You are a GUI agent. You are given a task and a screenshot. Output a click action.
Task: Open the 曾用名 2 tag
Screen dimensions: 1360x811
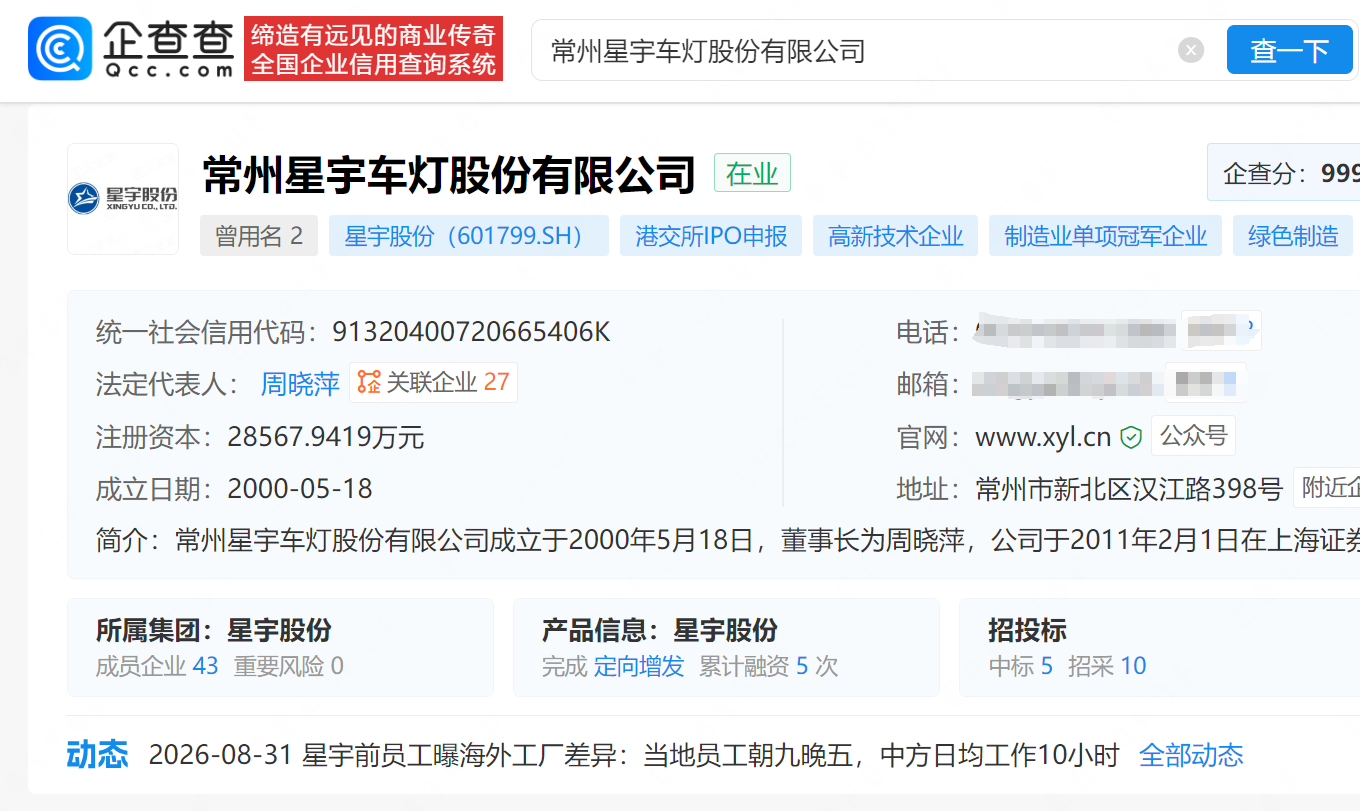259,236
